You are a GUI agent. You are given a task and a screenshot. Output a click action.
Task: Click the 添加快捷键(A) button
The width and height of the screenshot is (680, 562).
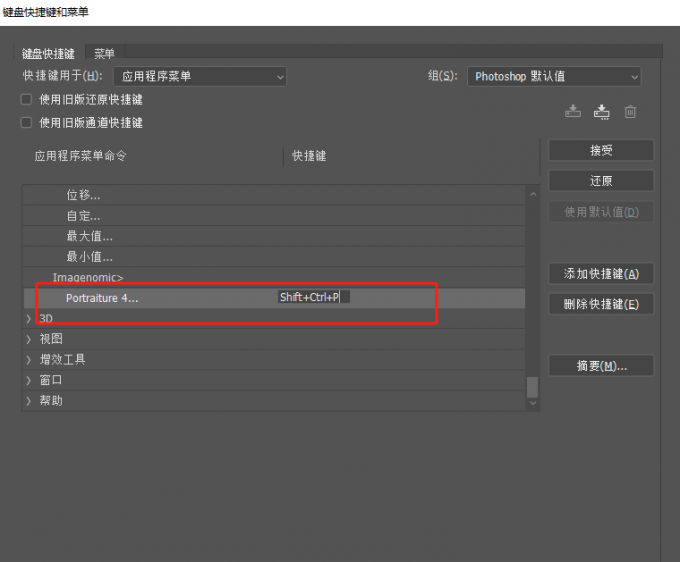(x=601, y=274)
